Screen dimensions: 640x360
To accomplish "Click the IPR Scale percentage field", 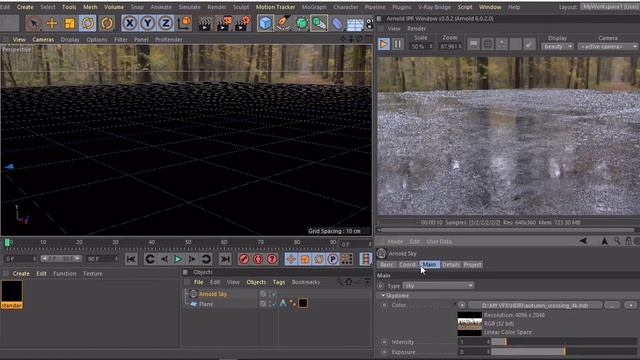I will coord(421,47).
